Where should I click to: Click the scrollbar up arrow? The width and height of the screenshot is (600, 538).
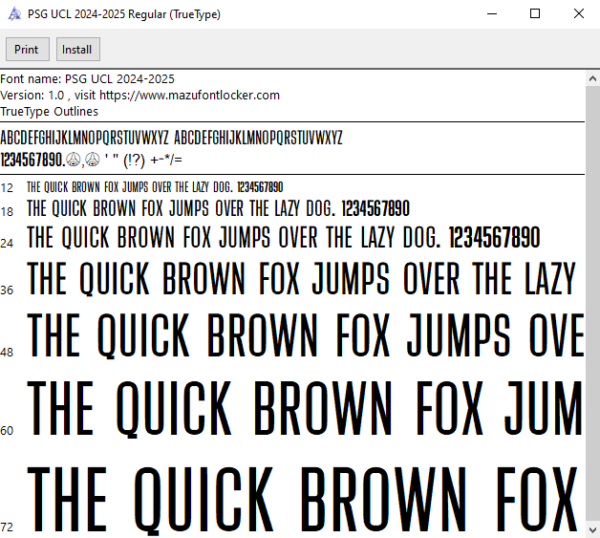tap(593, 79)
